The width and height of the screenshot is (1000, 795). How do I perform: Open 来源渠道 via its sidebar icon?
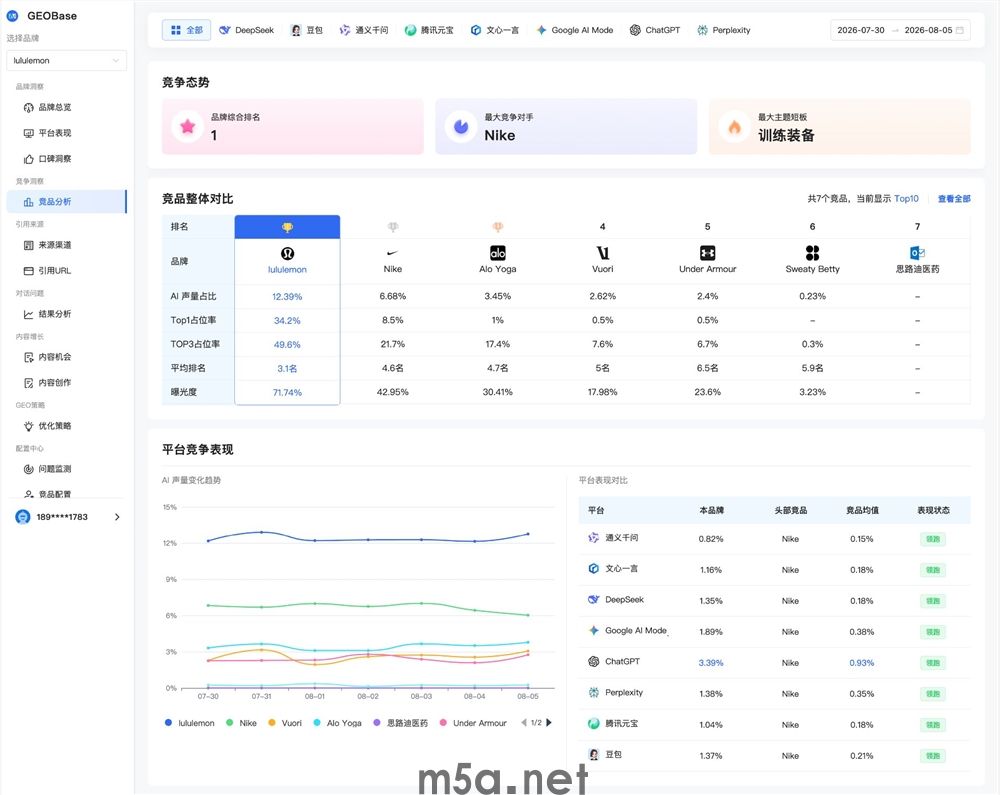coord(29,245)
